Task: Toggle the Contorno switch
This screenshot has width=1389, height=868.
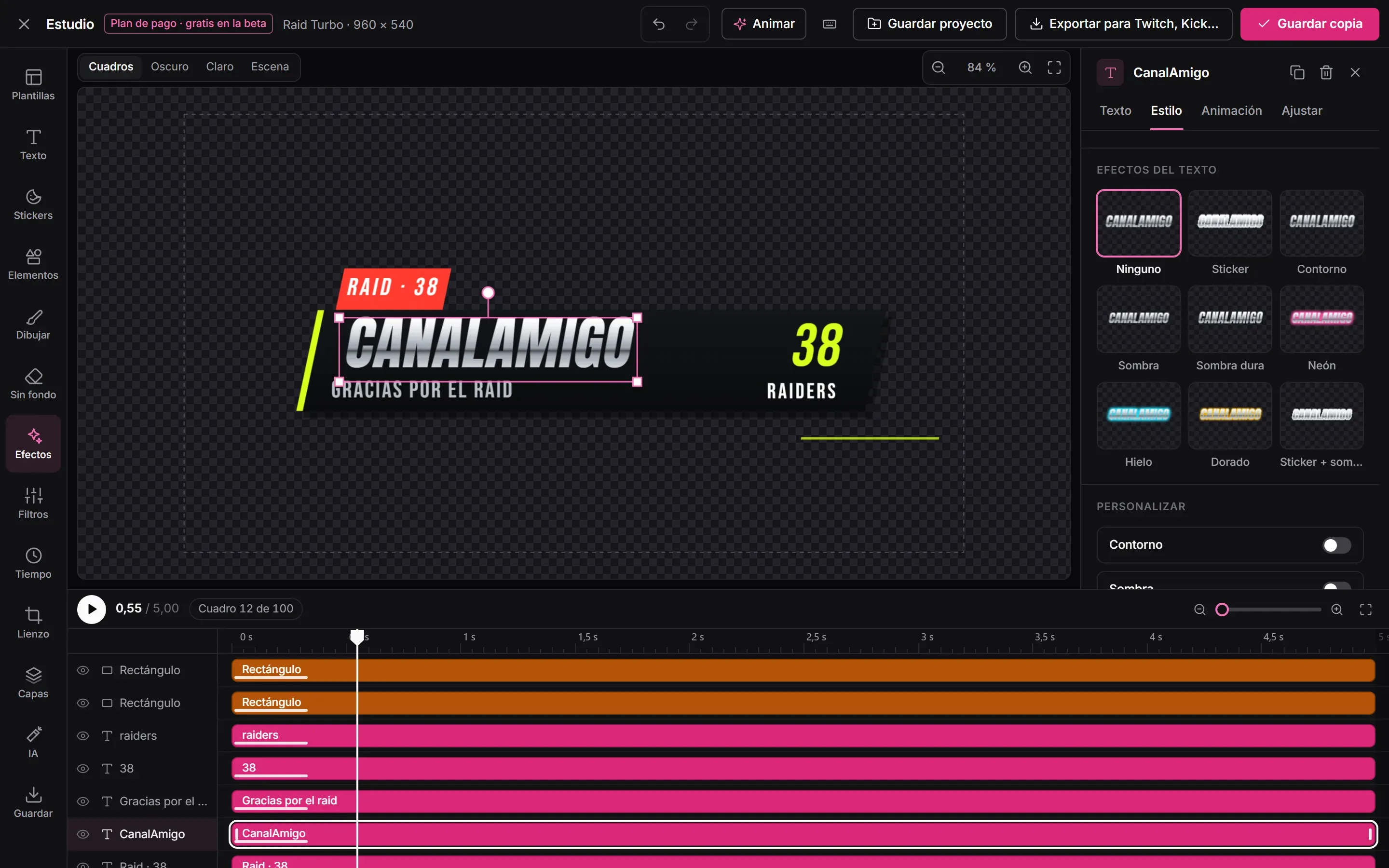Action: (1336, 545)
